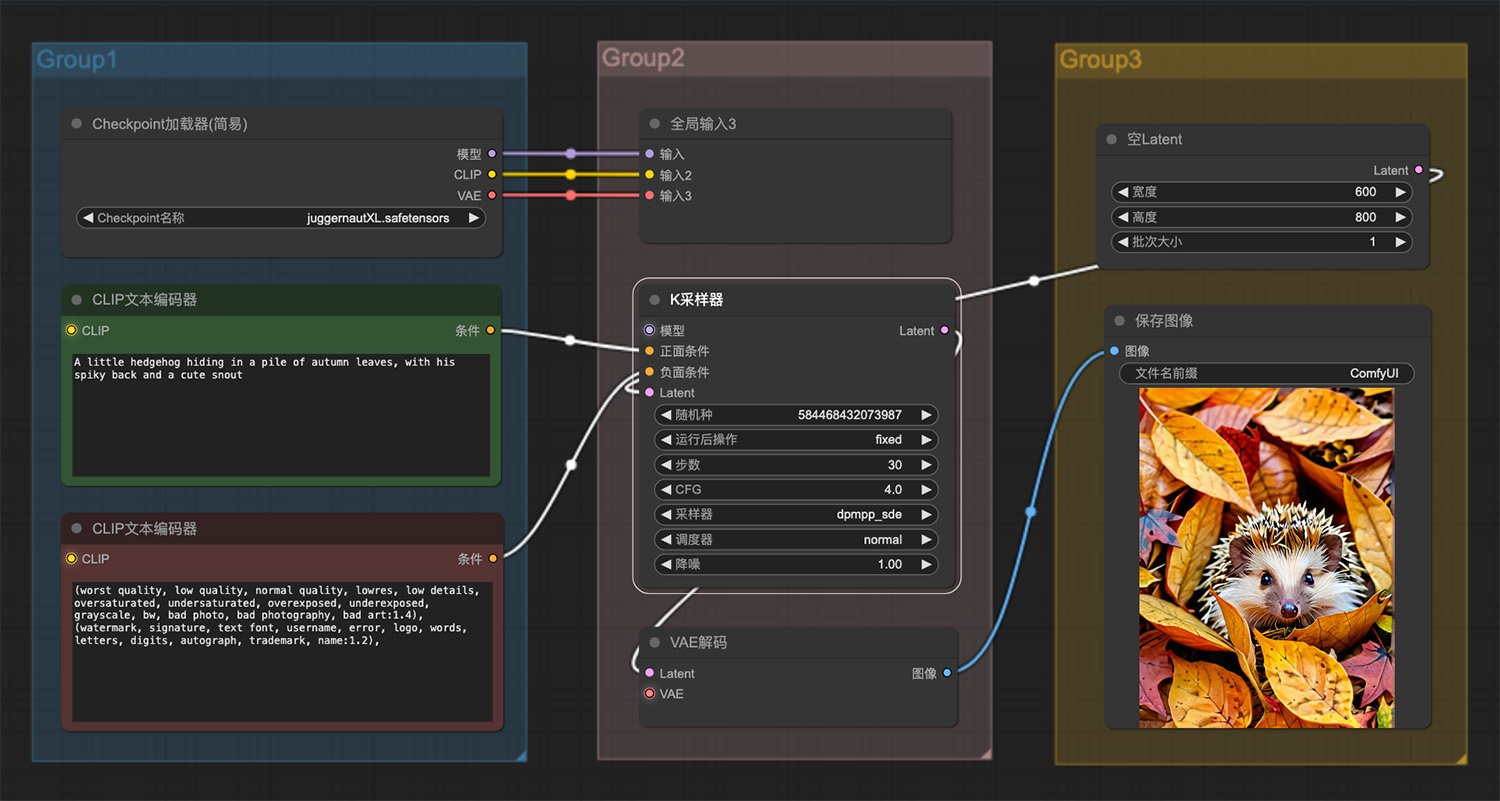Viewport: 1500px width, 801px height.
Task: Click the 输入3 port on 全局输入3 node
Action: pos(650,195)
